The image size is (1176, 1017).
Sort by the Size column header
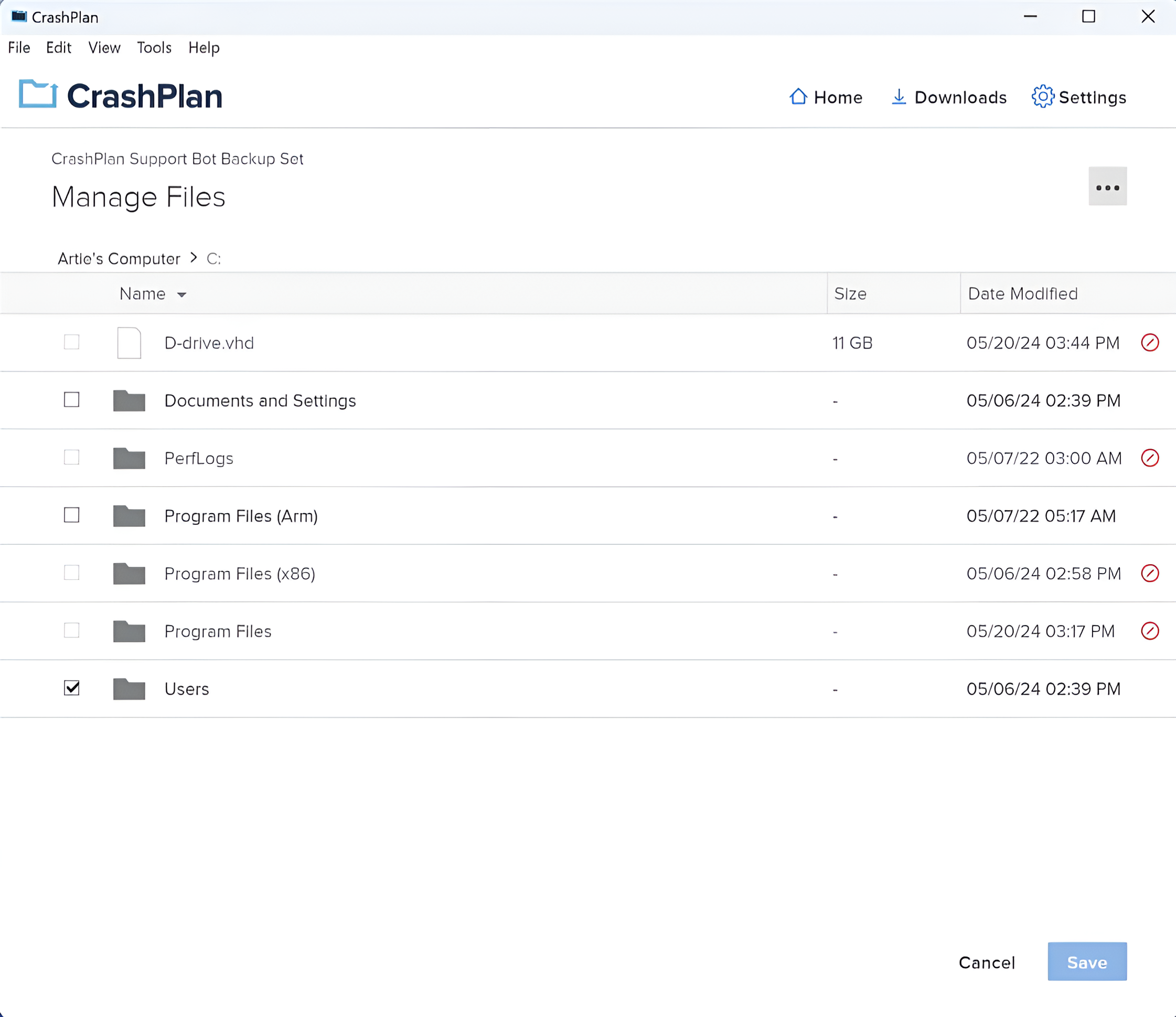pyautogui.click(x=850, y=293)
